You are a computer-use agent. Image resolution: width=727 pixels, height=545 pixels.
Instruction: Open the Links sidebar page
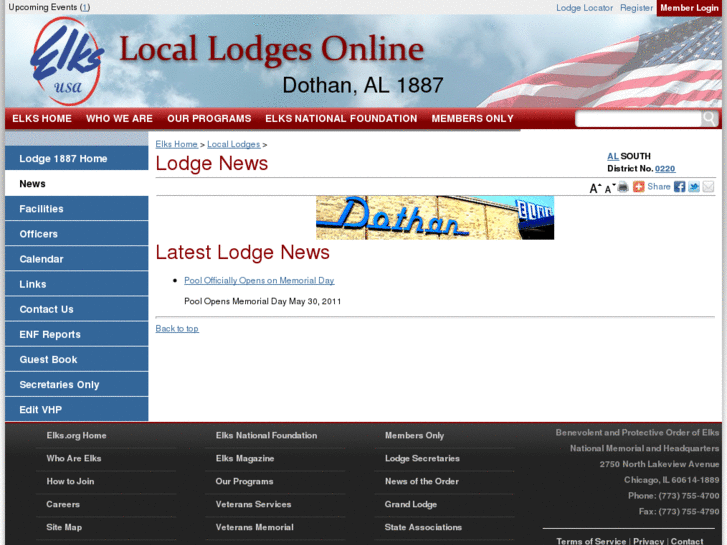[77, 284]
